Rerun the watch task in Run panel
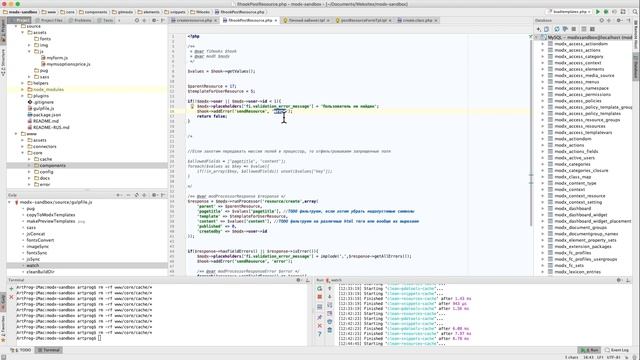 coord(320,289)
